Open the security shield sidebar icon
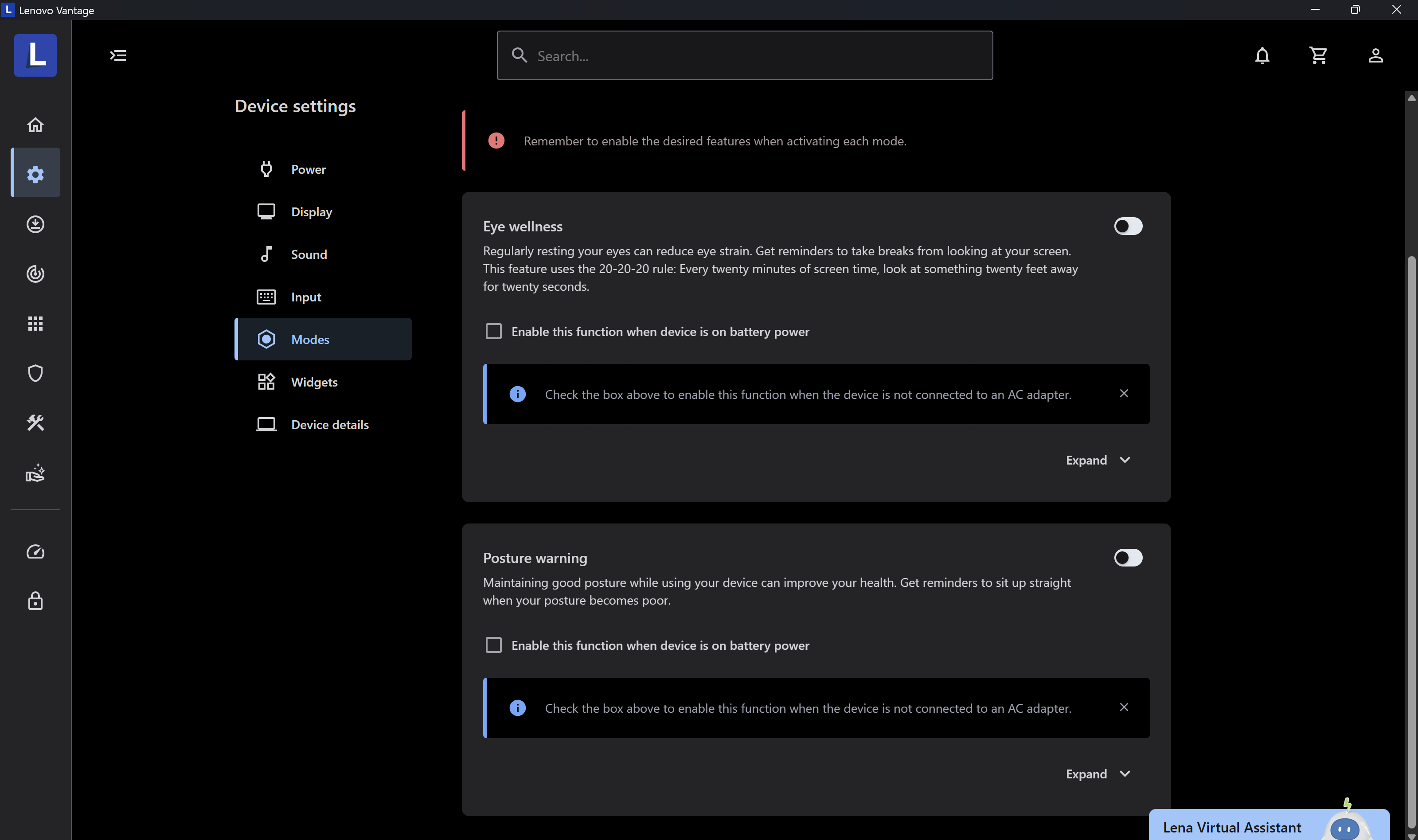Image resolution: width=1418 pixels, height=840 pixels. pos(35,373)
